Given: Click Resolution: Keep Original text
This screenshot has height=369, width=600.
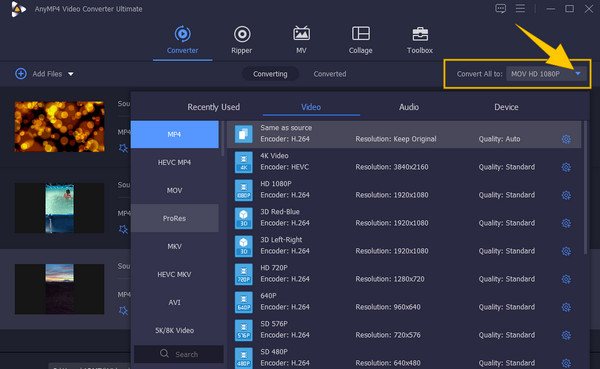Looking at the screenshot, I should tap(396, 139).
